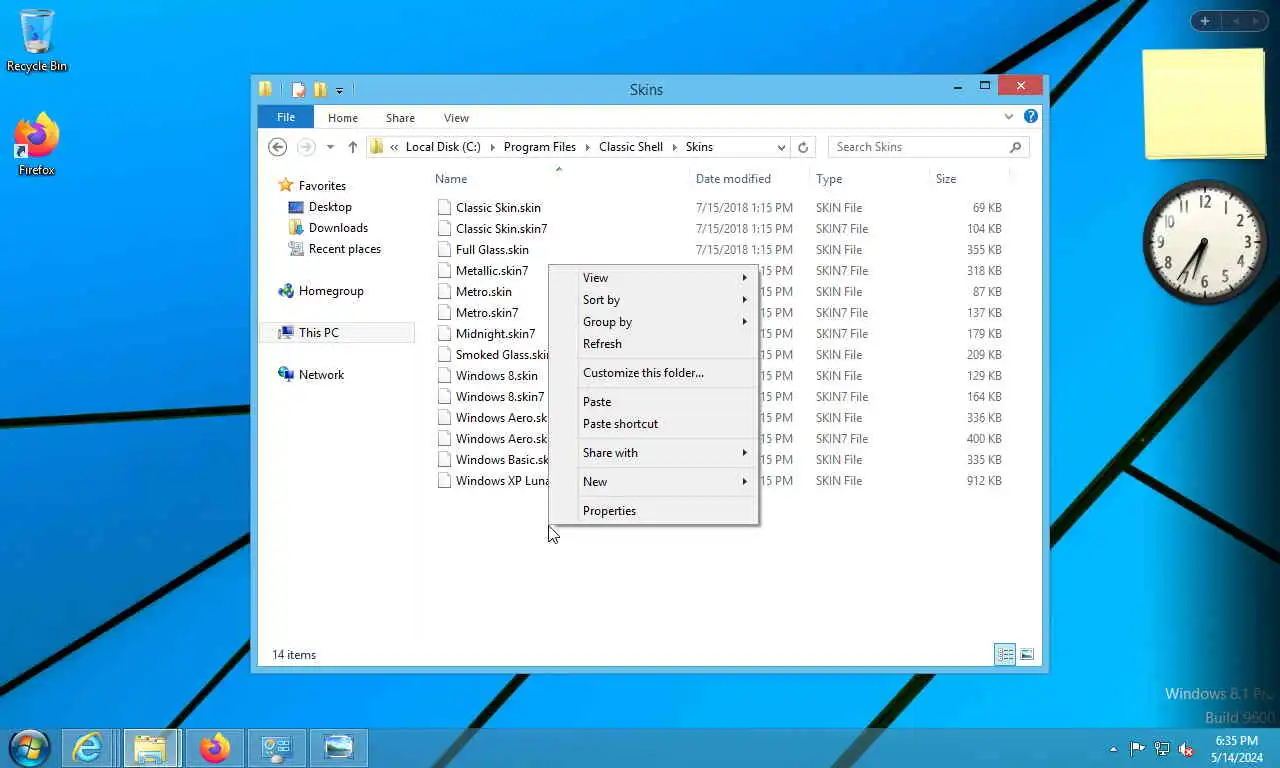The height and width of the screenshot is (768, 1280).
Task: Select Network in navigation pane
Action: click(321, 375)
